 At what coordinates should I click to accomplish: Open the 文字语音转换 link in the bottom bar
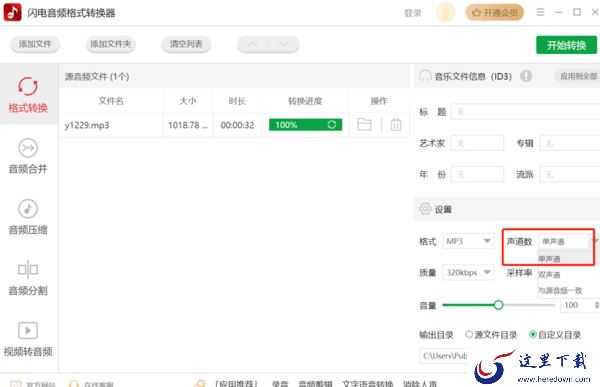[367, 383]
